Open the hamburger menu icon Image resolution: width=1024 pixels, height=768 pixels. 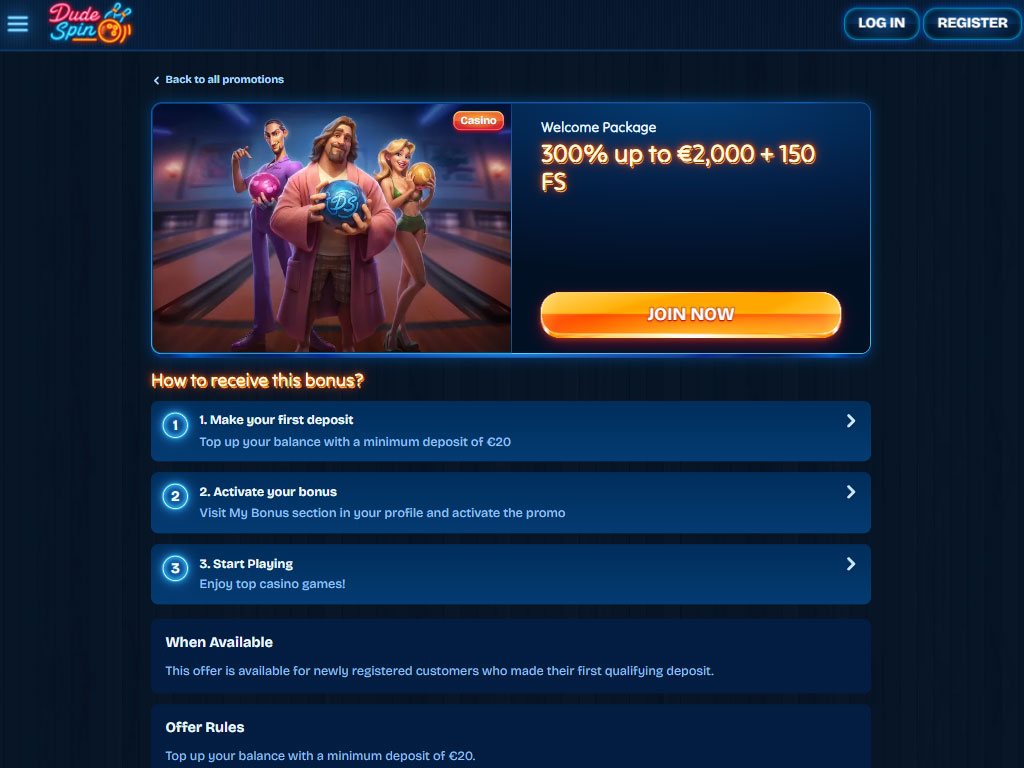[18, 24]
